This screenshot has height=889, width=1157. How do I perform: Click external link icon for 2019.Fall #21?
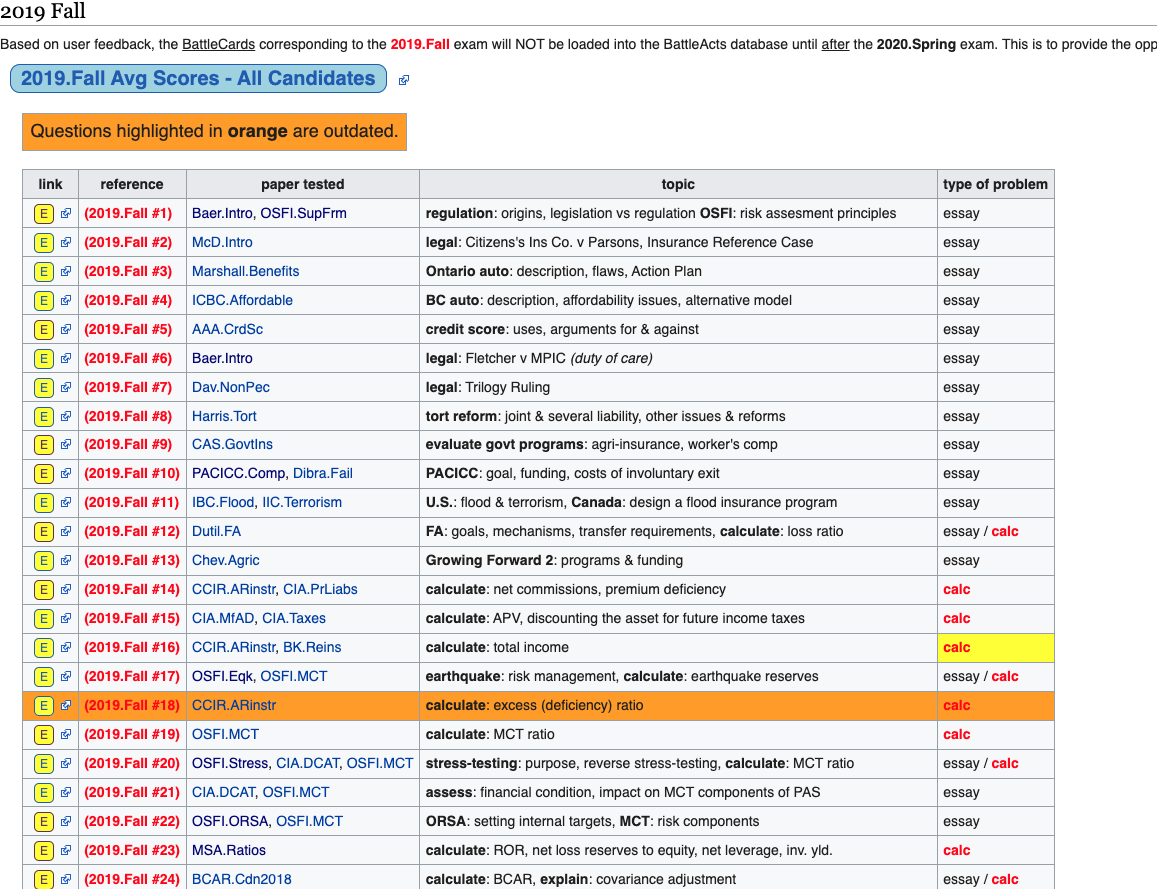click(66, 792)
